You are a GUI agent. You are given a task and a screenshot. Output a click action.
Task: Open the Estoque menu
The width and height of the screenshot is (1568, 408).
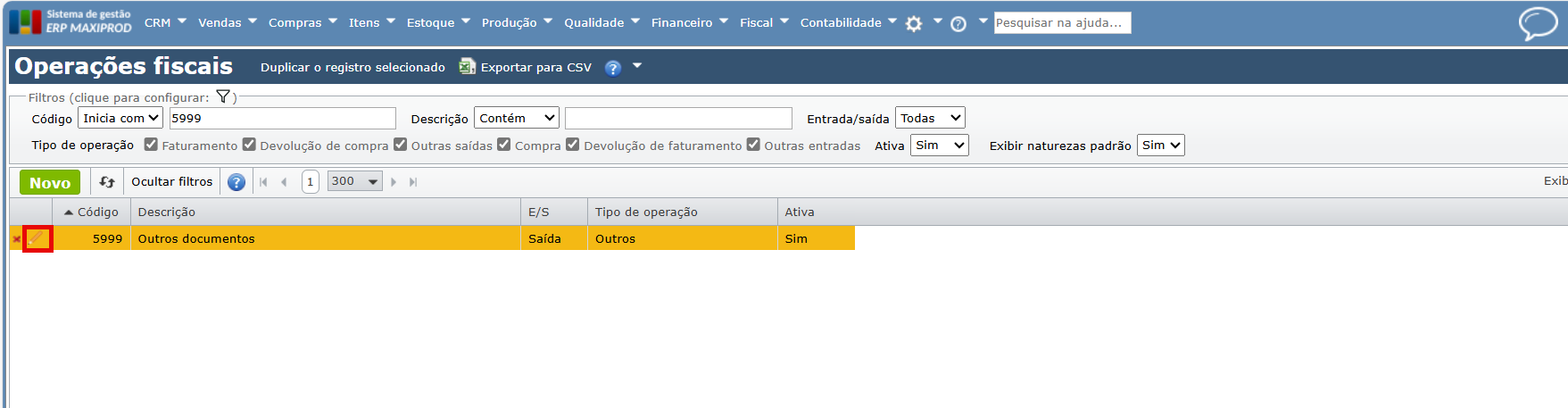click(x=437, y=23)
